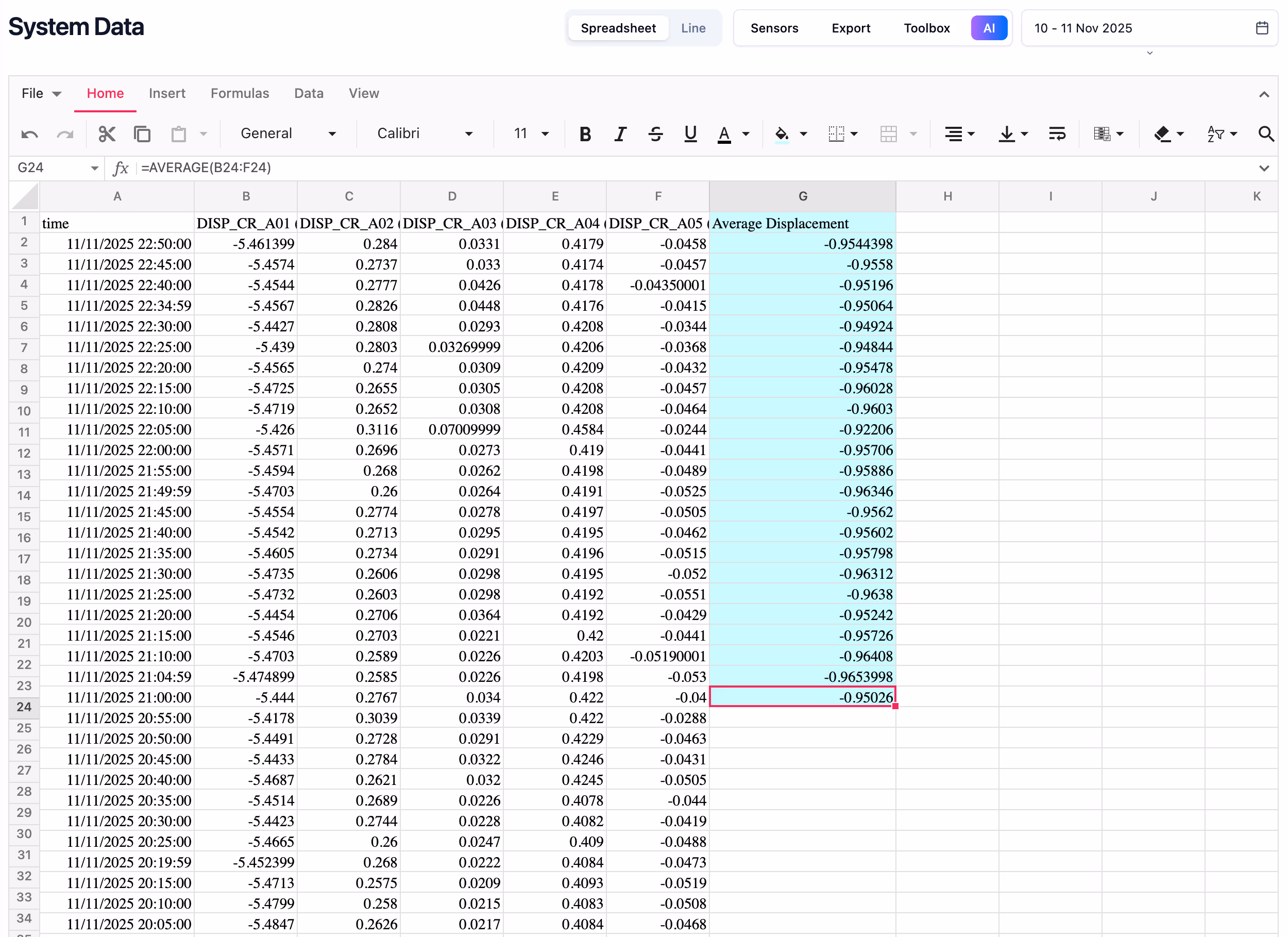Switch to Line view toggle

[x=693, y=28]
